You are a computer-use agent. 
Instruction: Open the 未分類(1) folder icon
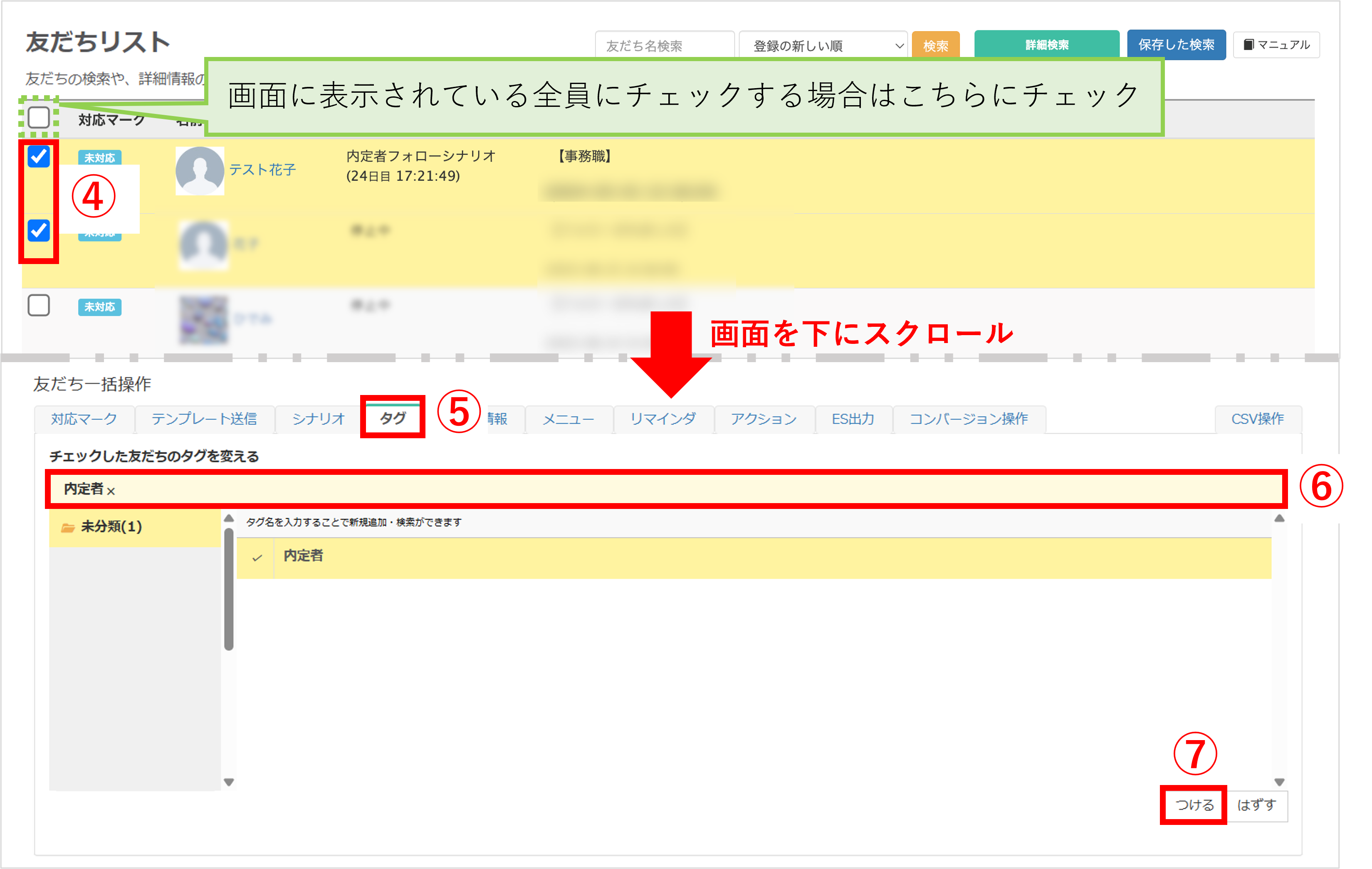[68, 527]
